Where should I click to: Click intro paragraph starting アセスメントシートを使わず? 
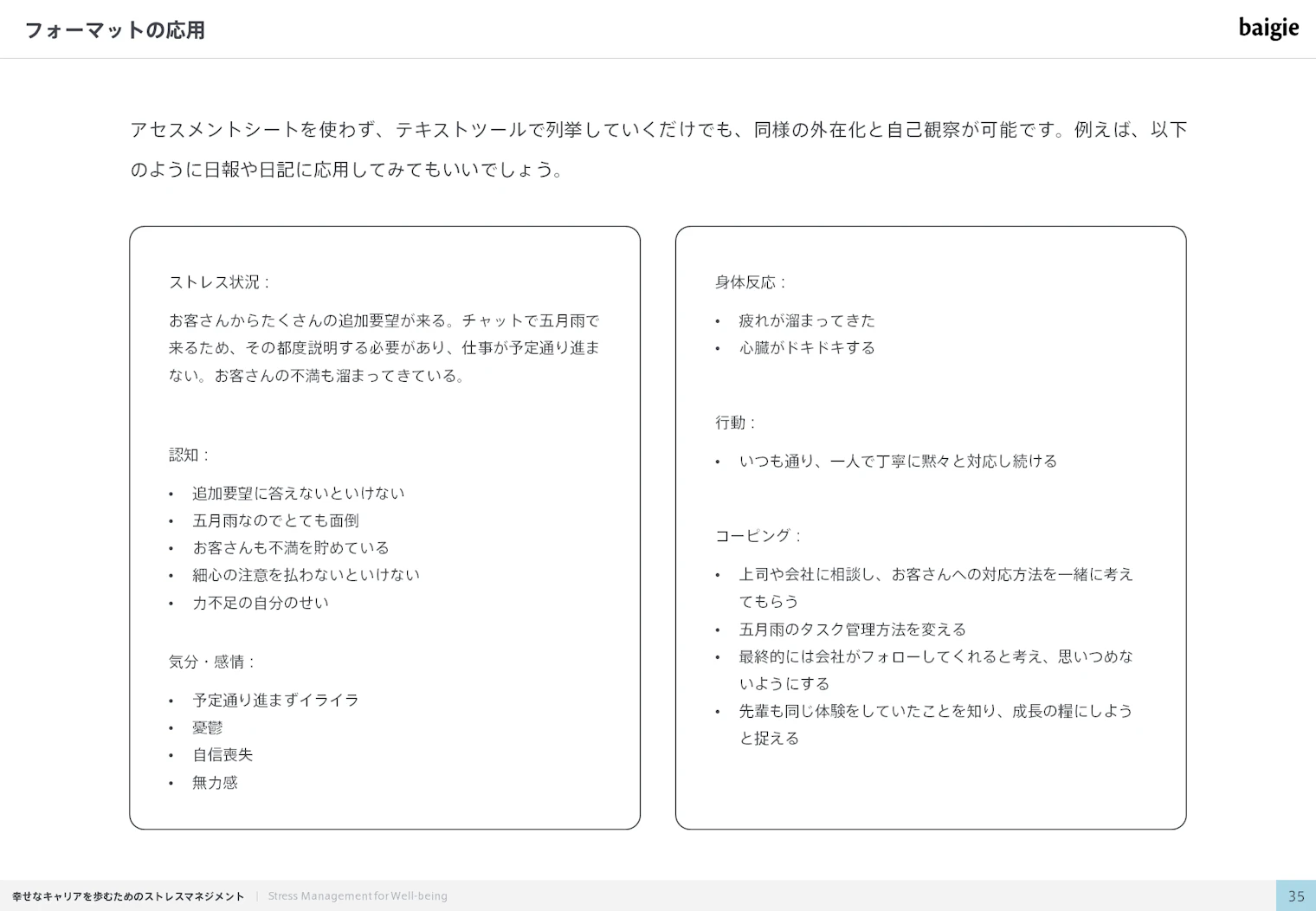click(658, 150)
